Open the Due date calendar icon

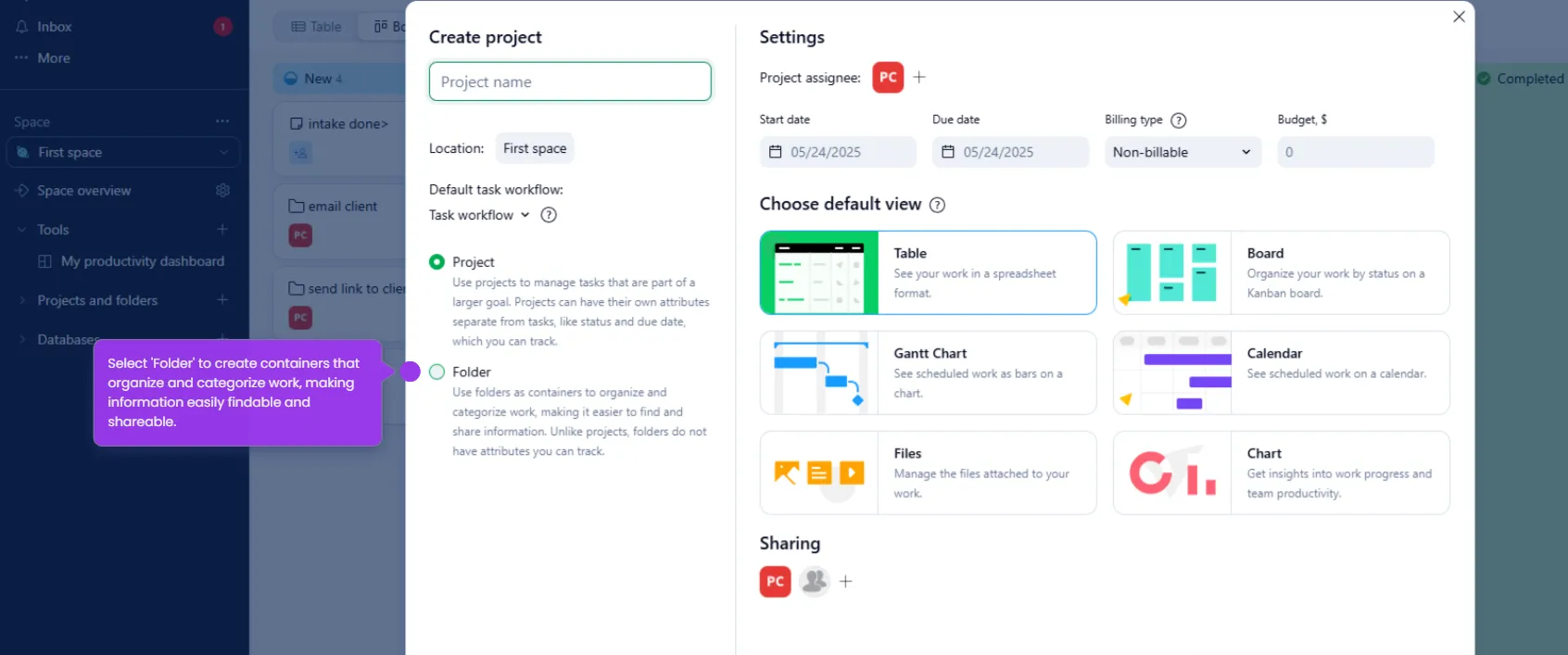(x=948, y=152)
